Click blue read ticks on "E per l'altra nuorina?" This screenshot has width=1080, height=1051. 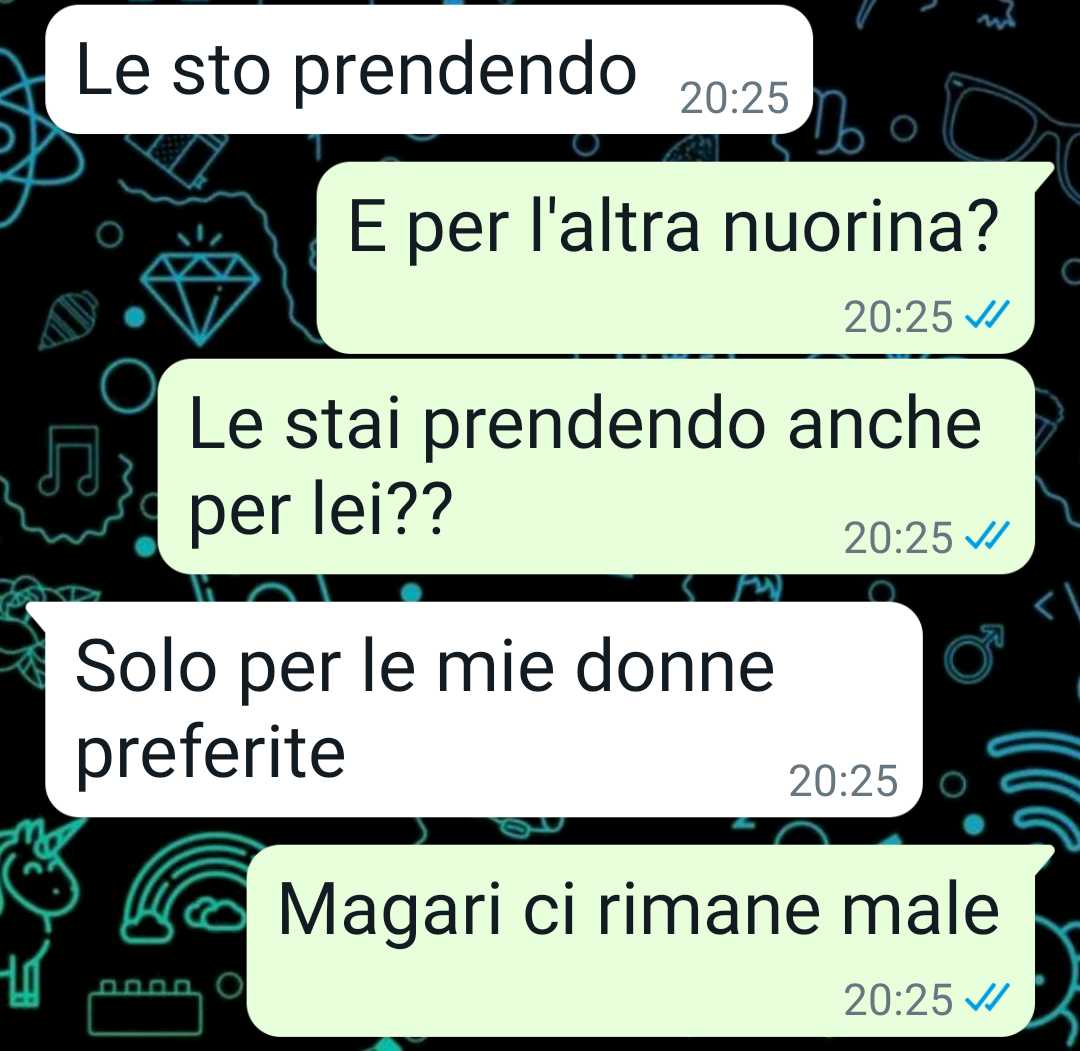point(987,315)
